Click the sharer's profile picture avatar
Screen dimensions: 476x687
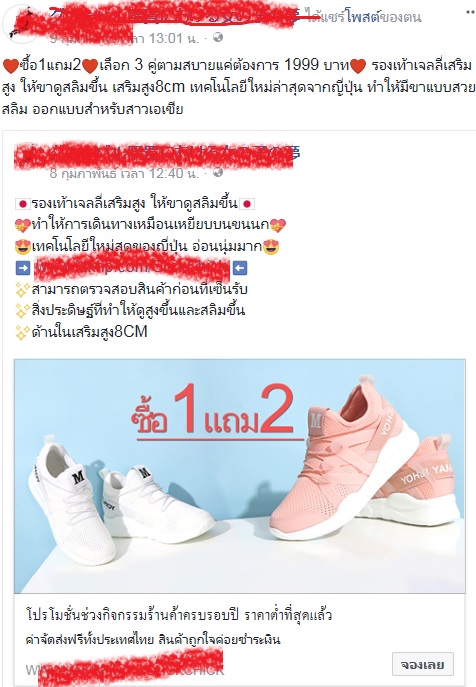click(x=20, y=25)
